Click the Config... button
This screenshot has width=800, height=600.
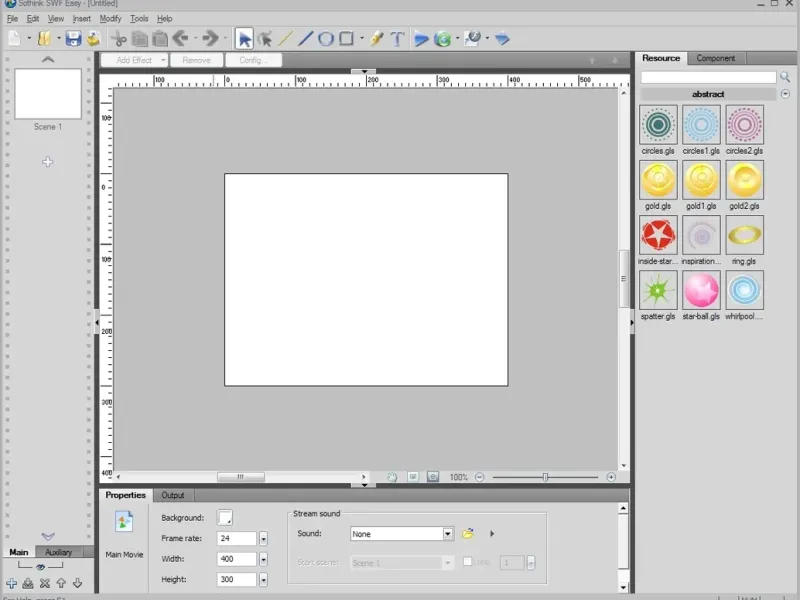click(x=253, y=60)
